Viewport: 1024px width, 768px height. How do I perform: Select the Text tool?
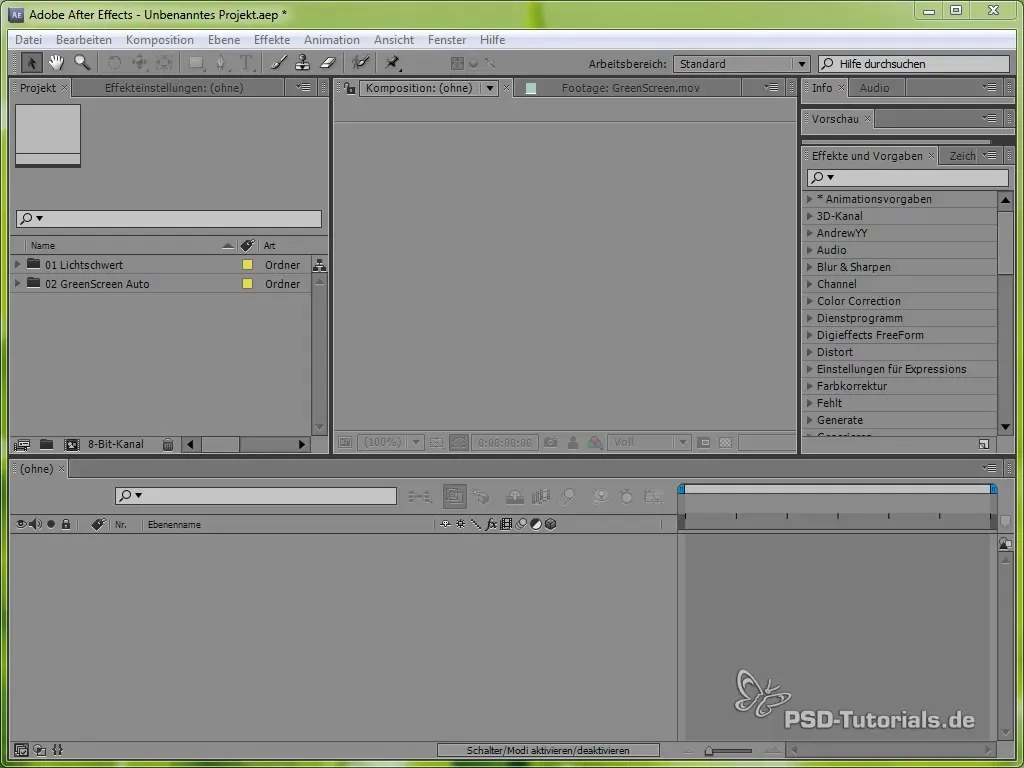click(246, 63)
